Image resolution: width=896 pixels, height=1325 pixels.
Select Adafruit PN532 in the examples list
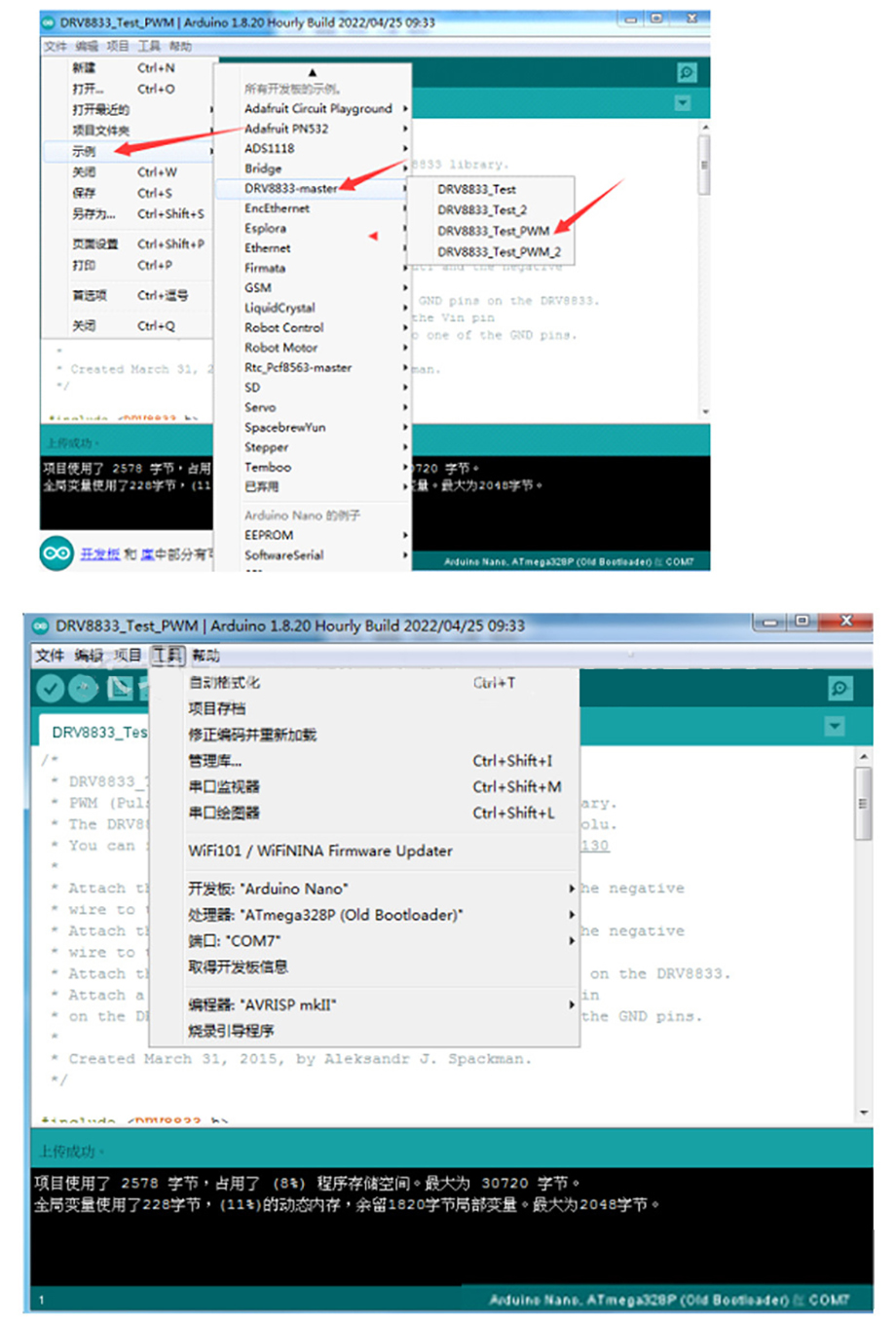(x=313, y=129)
